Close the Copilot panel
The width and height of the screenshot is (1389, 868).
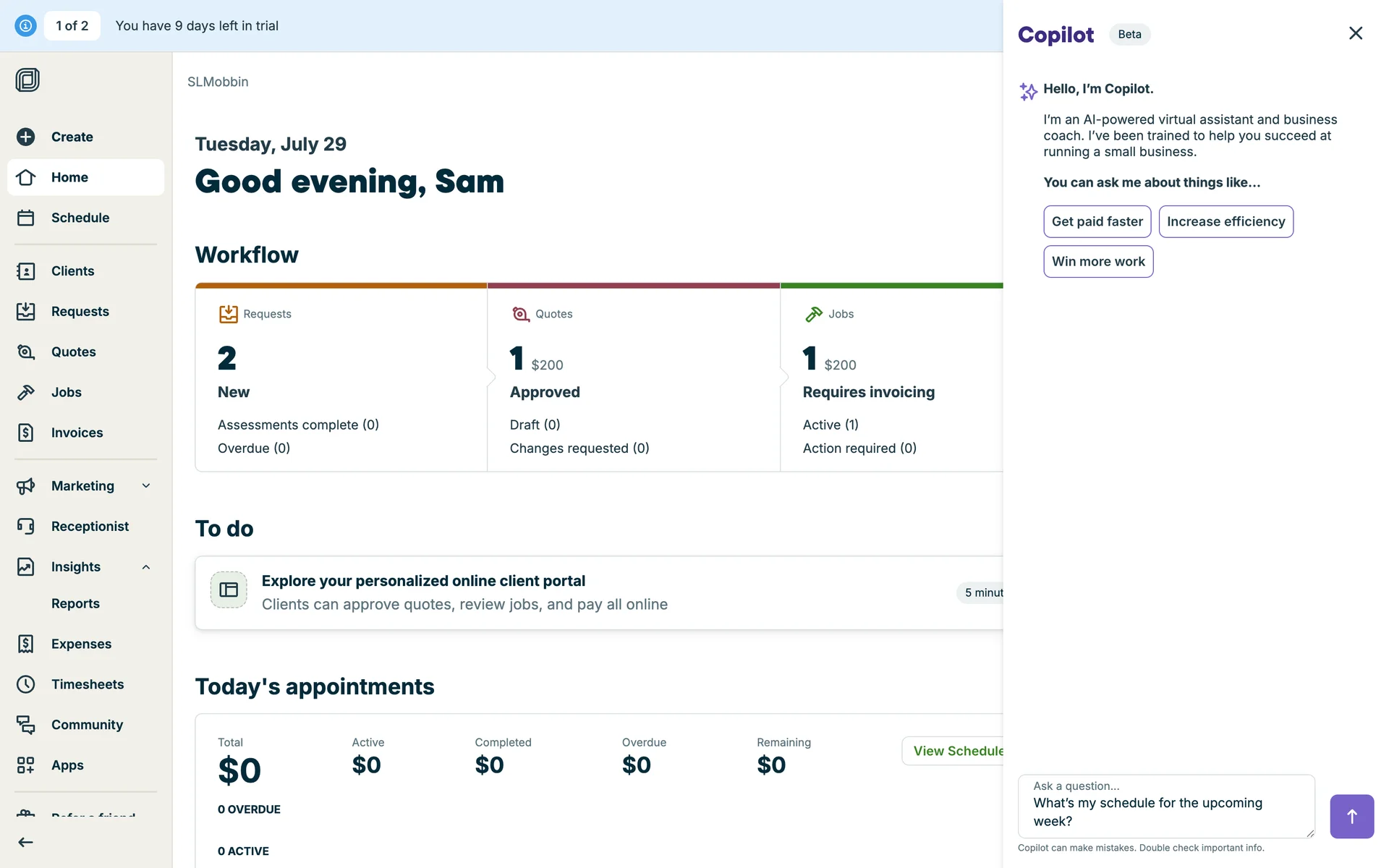[1355, 33]
